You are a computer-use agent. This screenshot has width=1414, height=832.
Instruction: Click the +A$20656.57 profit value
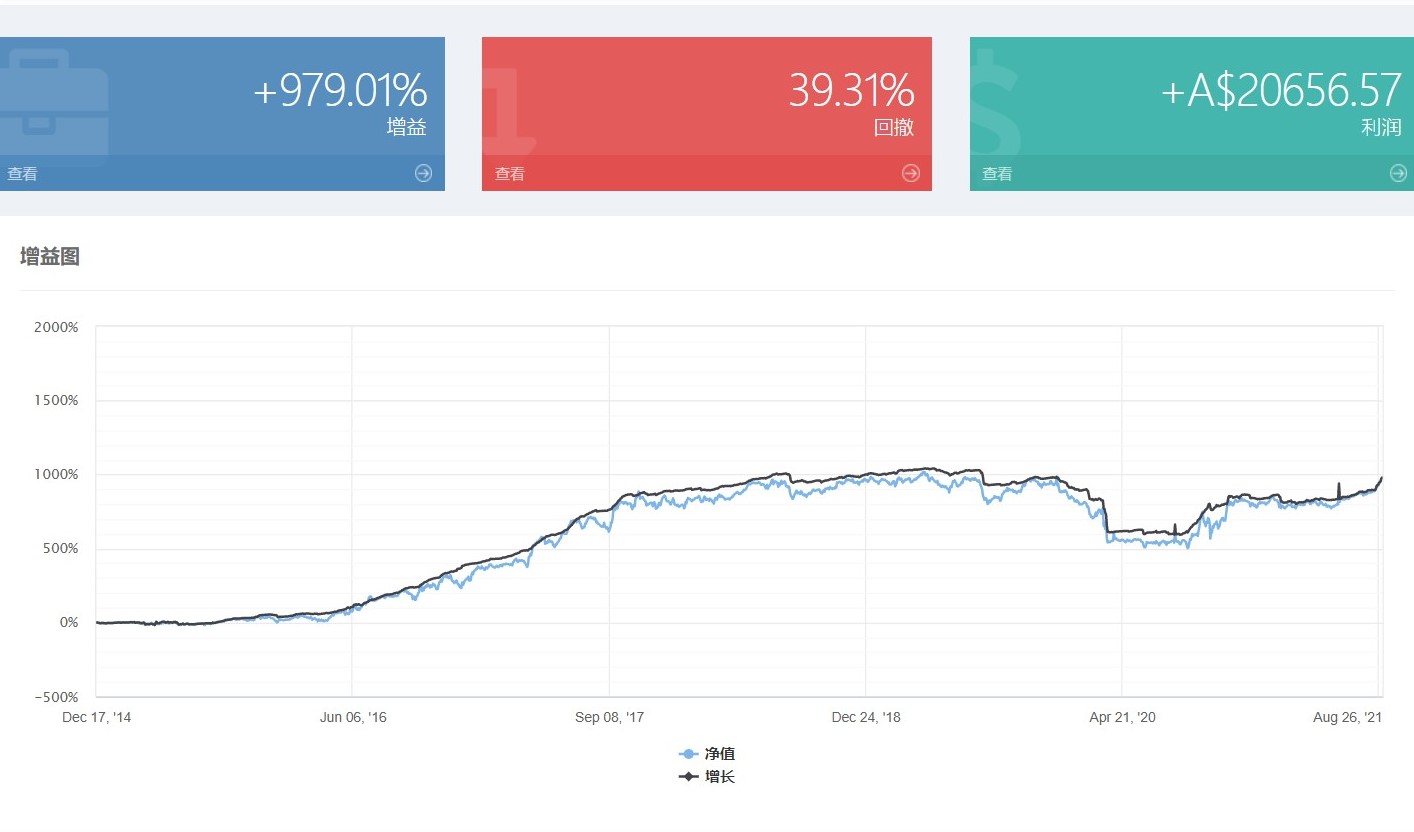point(1281,91)
